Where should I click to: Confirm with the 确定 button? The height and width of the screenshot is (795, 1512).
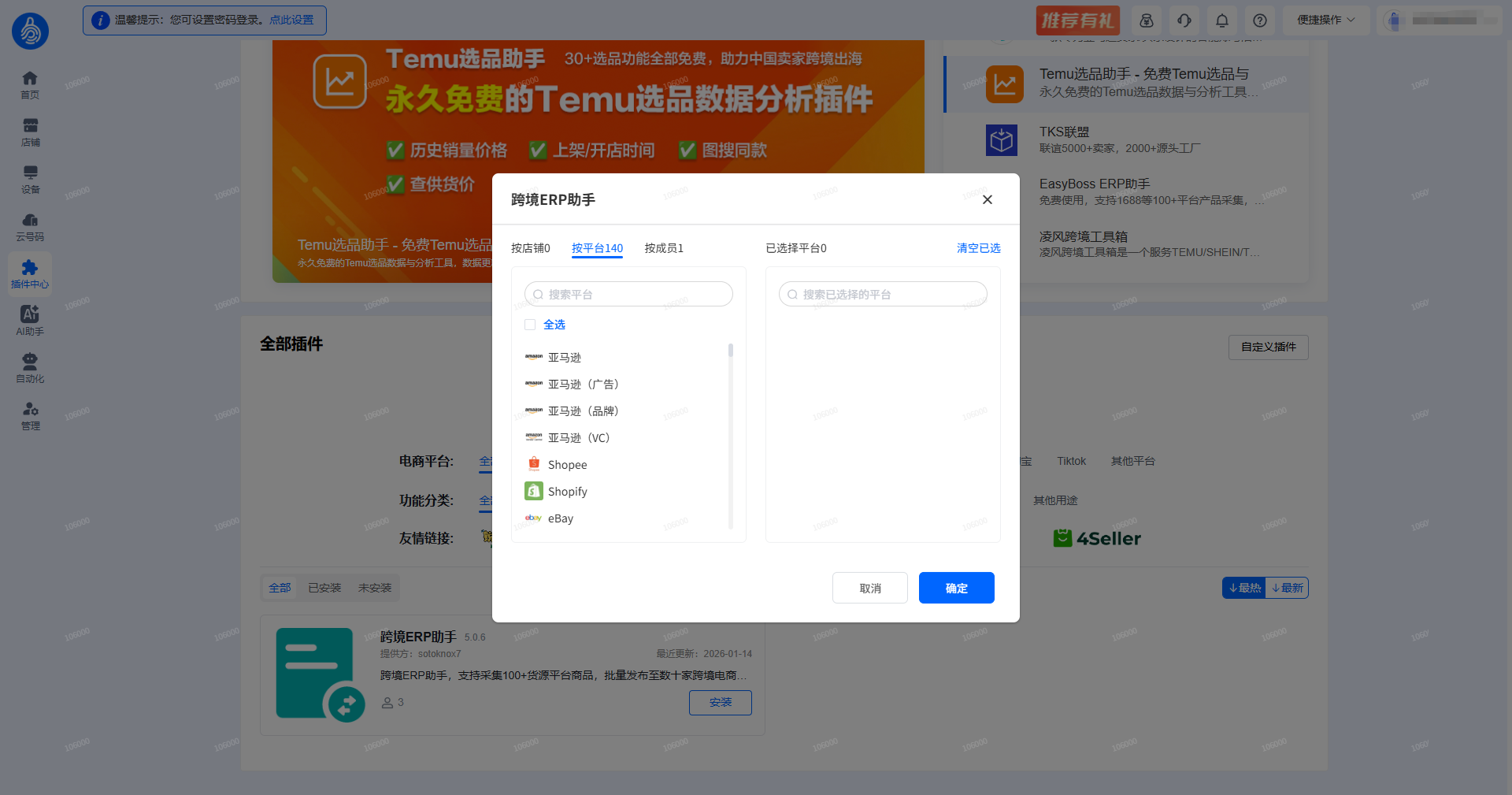click(x=957, y=588)
